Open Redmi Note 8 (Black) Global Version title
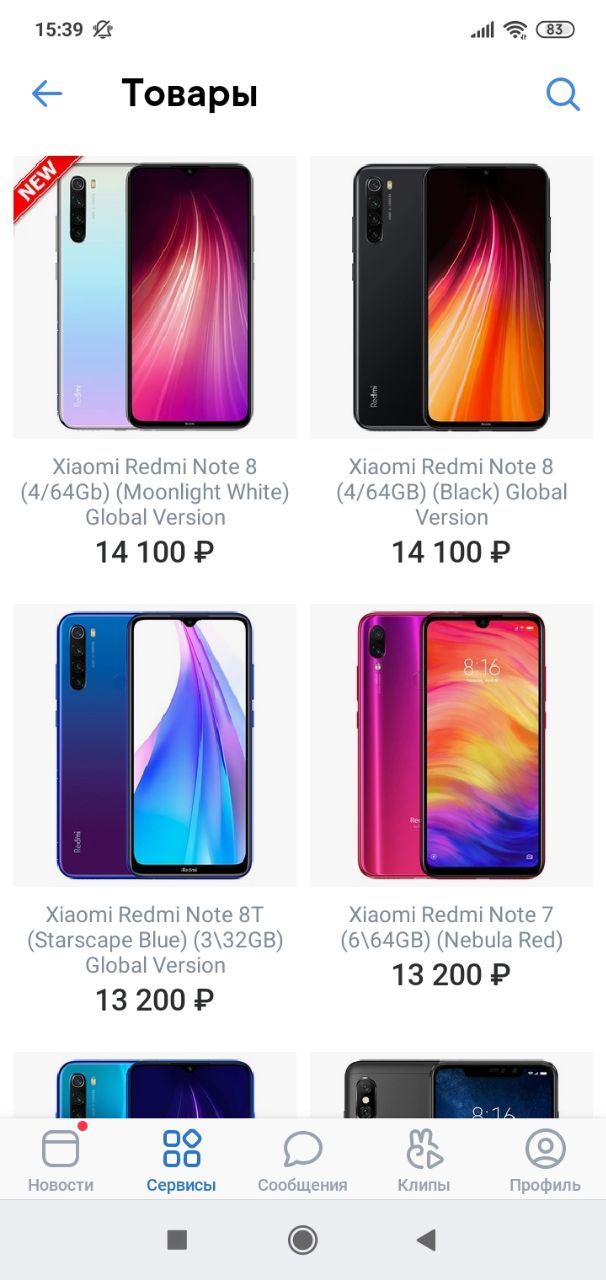 click(x=451, y=492)
